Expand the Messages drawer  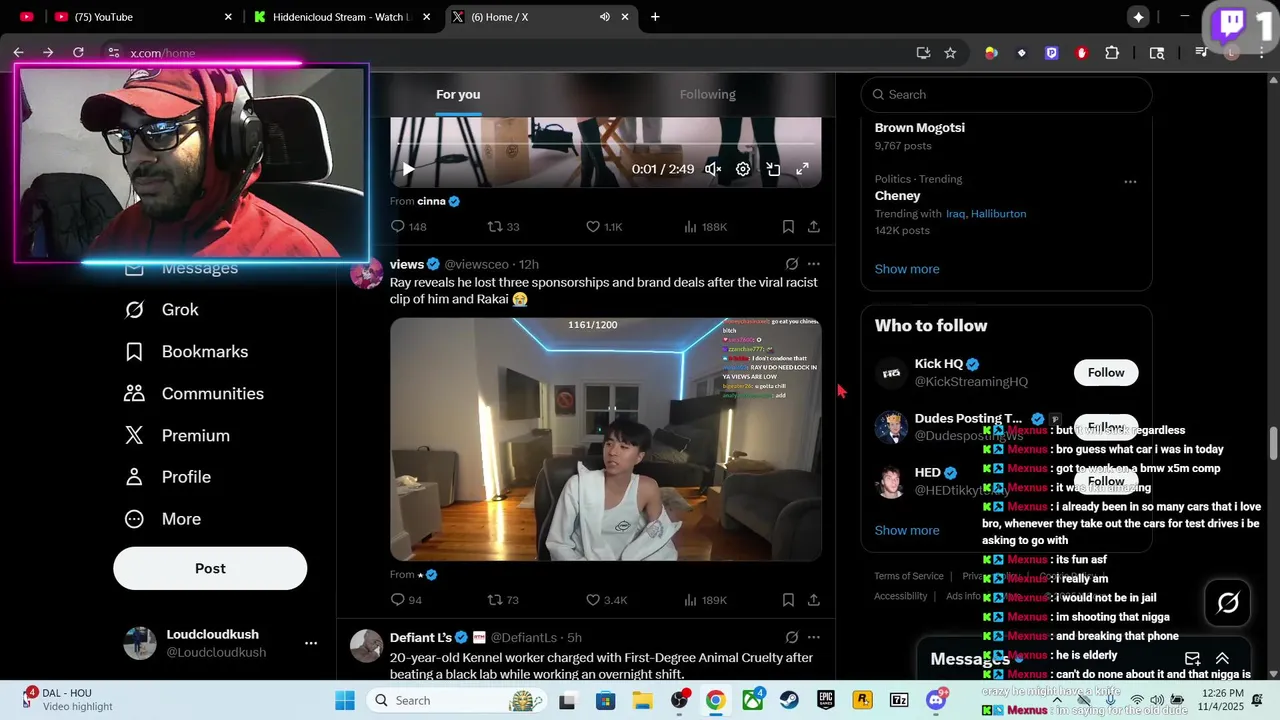(1222, 658)
